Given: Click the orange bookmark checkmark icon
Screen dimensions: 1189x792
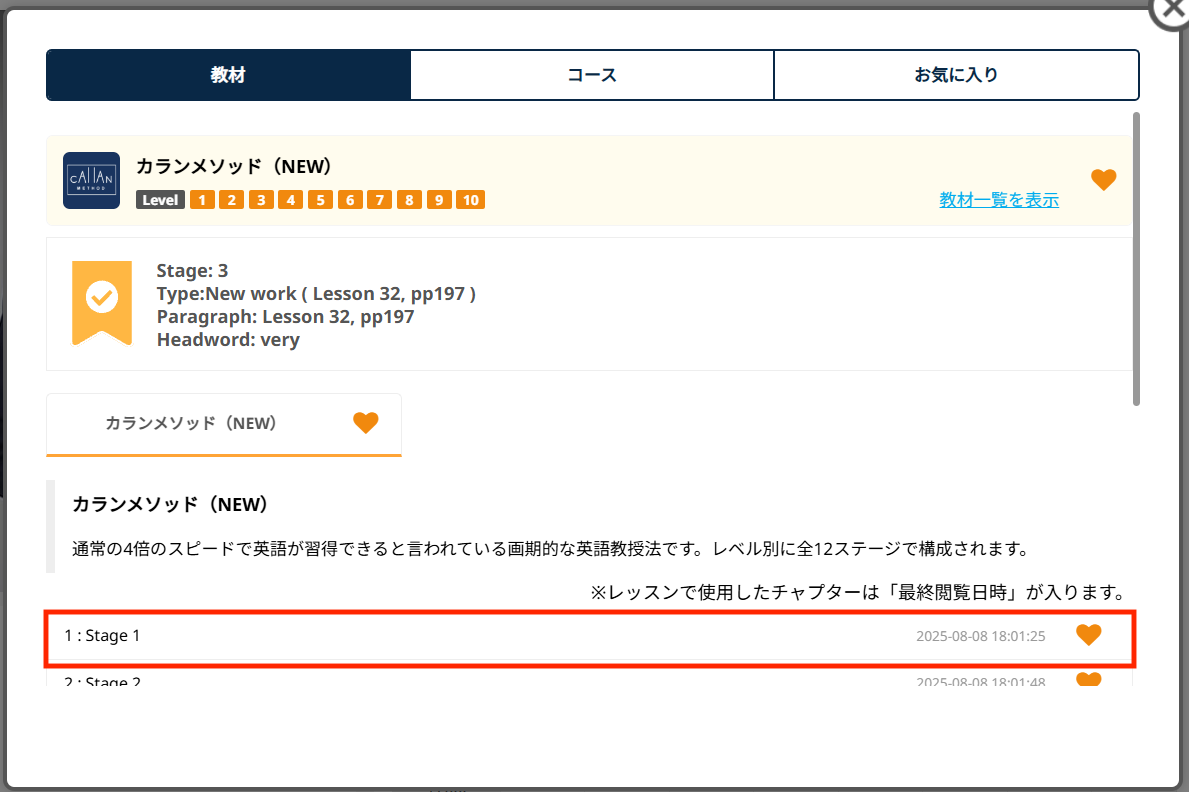Looking at the screenshot, I should (x=102, y=298).
